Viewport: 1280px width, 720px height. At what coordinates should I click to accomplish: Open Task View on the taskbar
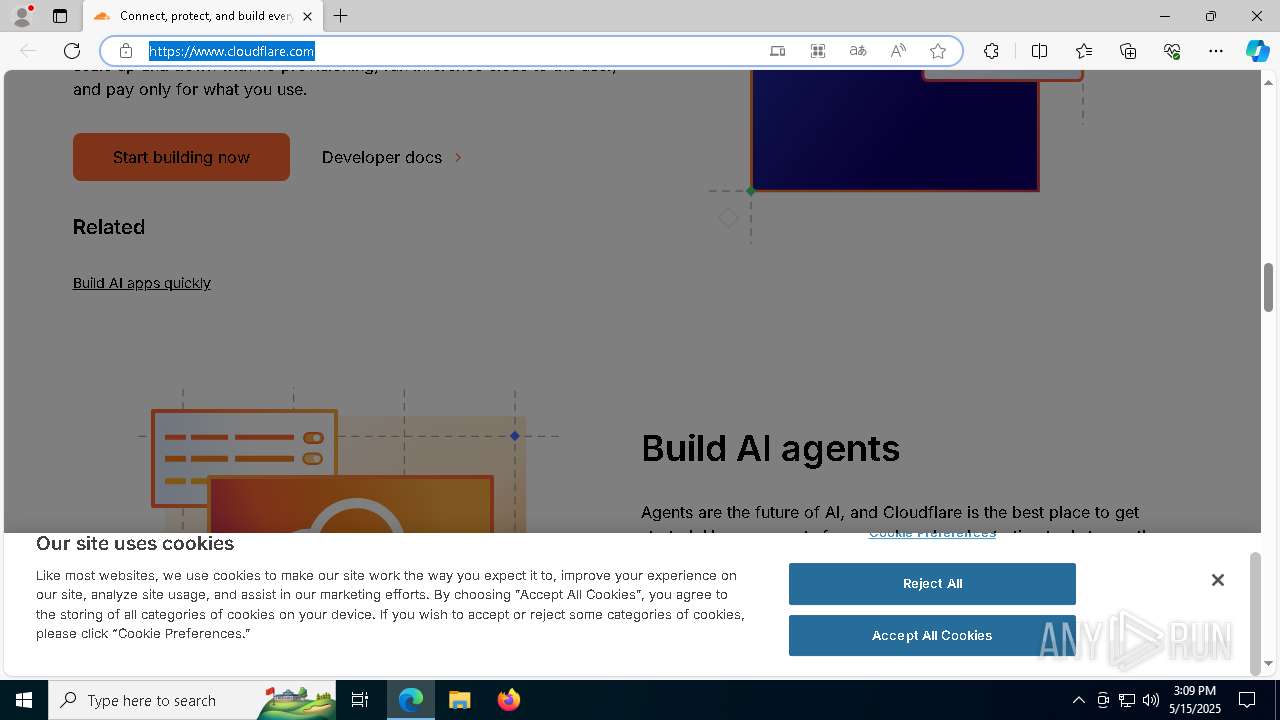[x=360, y=700]
